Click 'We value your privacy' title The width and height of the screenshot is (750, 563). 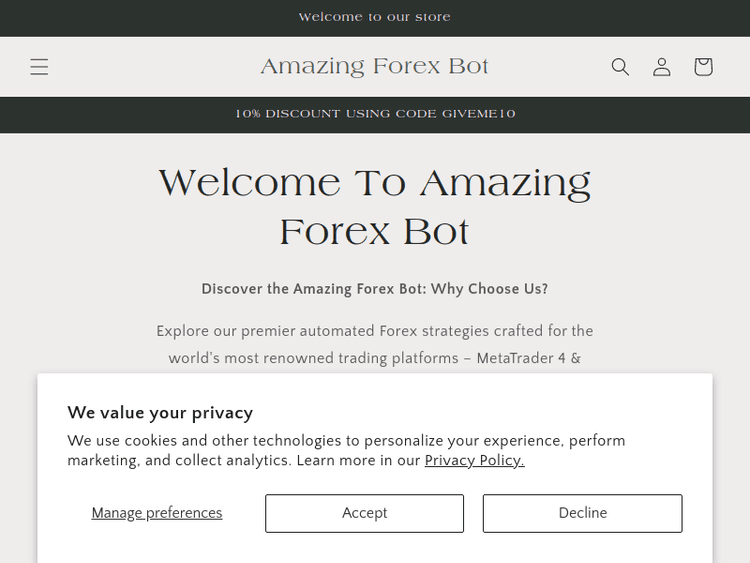tap(160, 412)
